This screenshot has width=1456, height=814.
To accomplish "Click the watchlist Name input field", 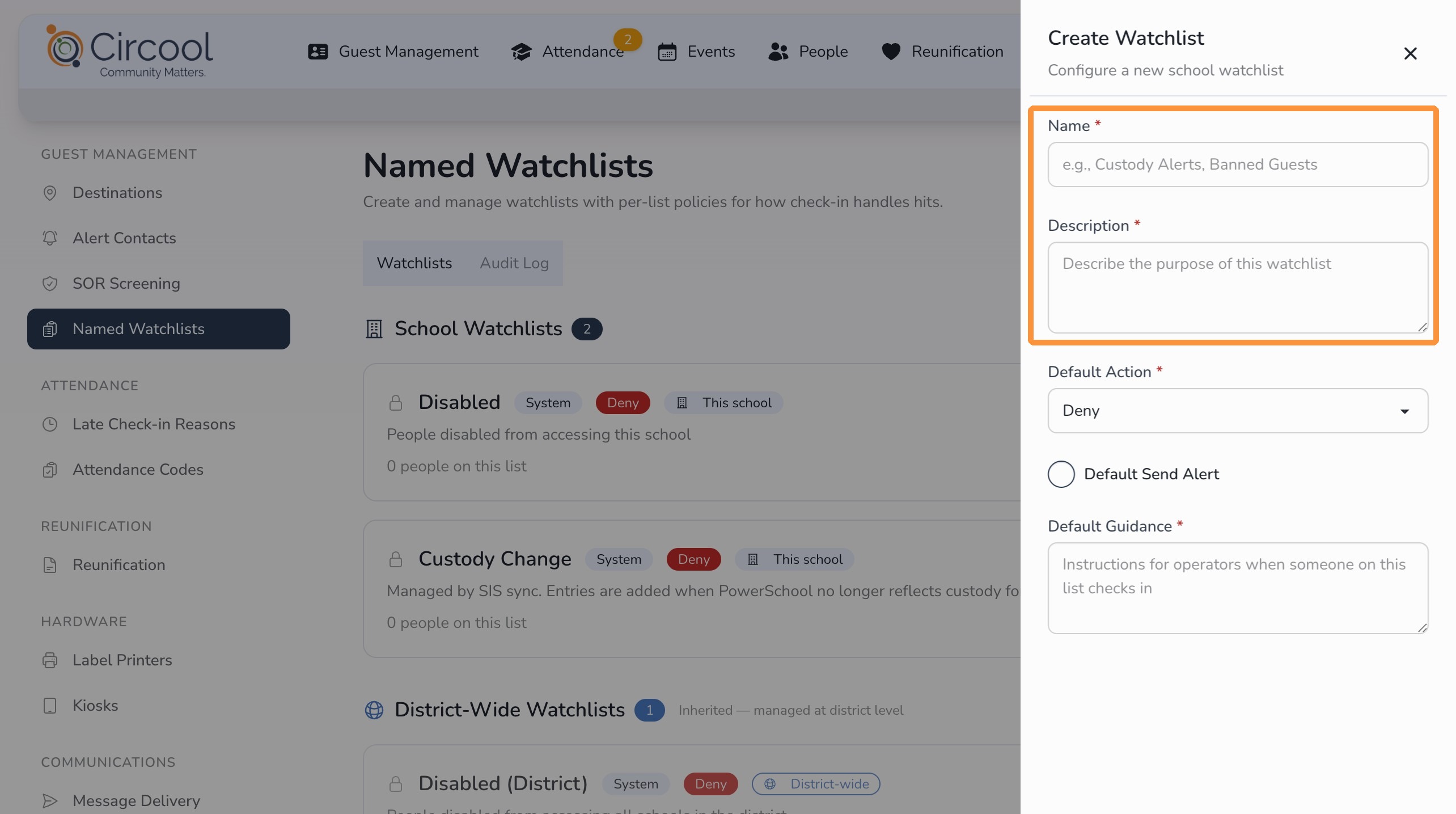I will point(1238,165).
